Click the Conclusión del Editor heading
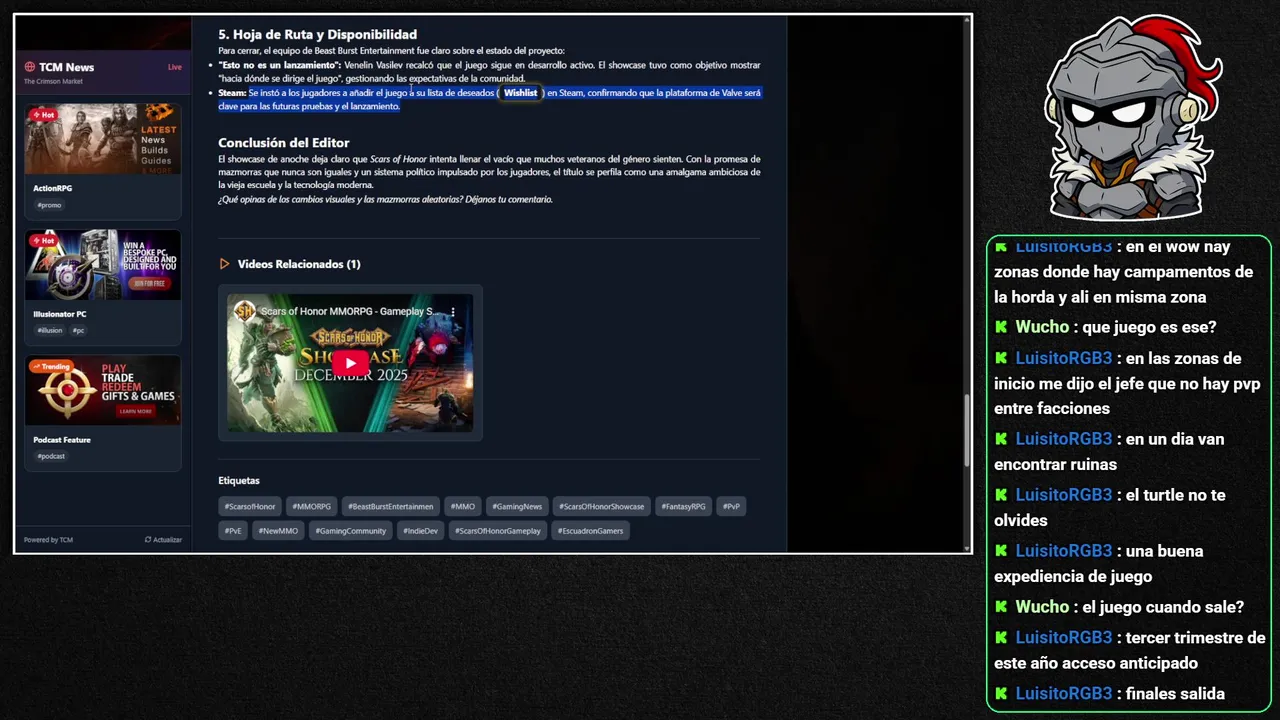 (284, 143)
